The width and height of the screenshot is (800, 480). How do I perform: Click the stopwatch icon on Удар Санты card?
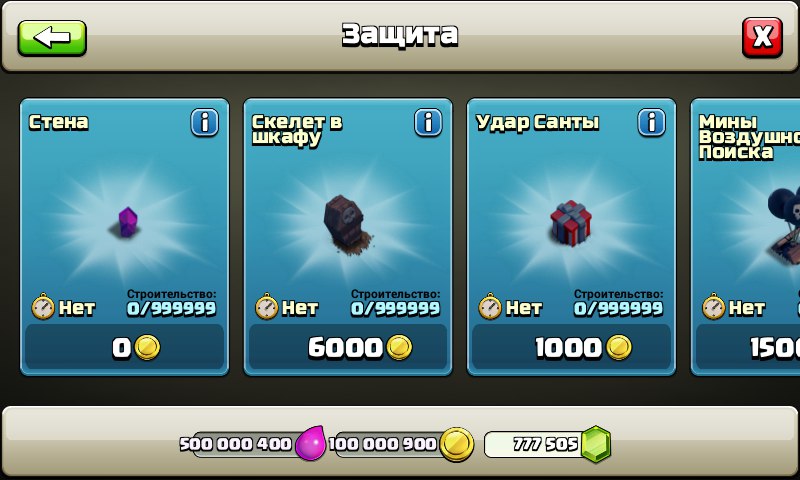coord(490,306)
